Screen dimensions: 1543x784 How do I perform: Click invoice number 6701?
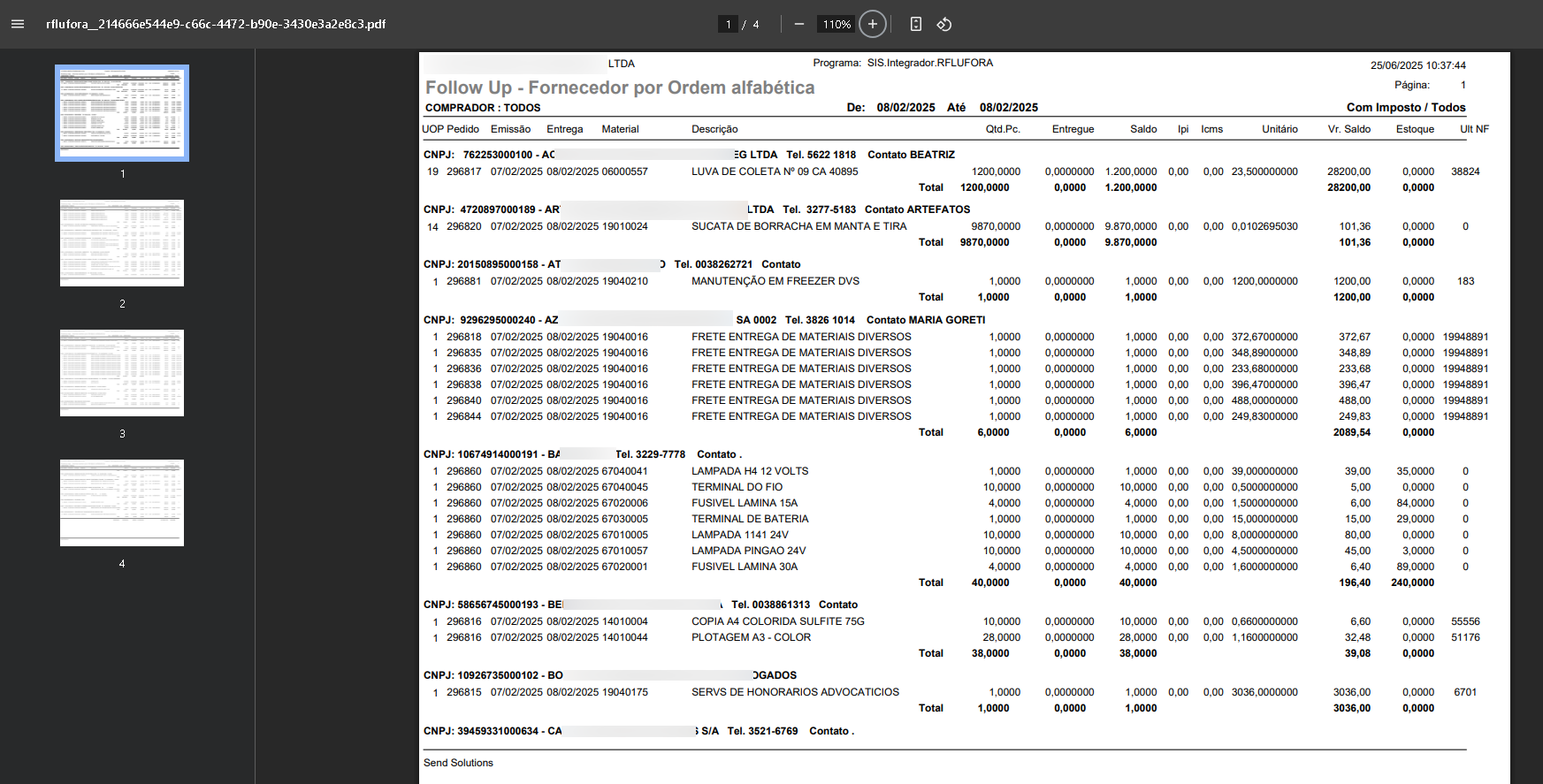[x=1465, y=692]
